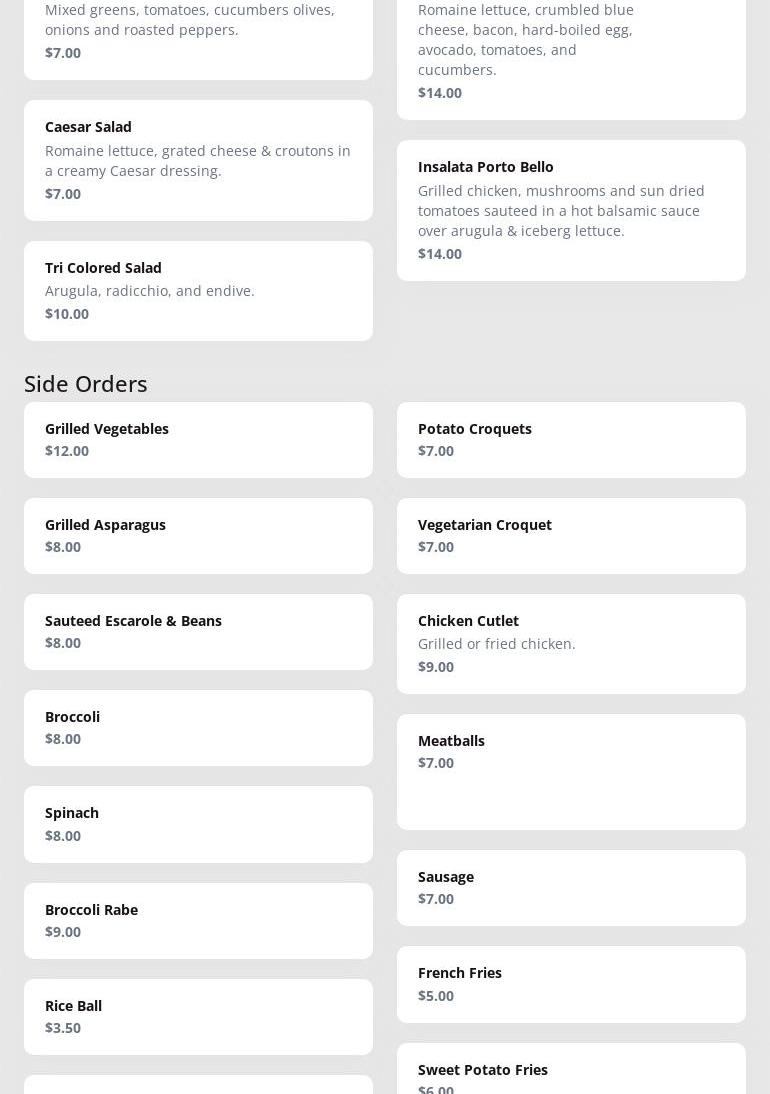Open the Rice Ball item
The width and height of the screenshot is (770, 1094).
pos(198,1017)
